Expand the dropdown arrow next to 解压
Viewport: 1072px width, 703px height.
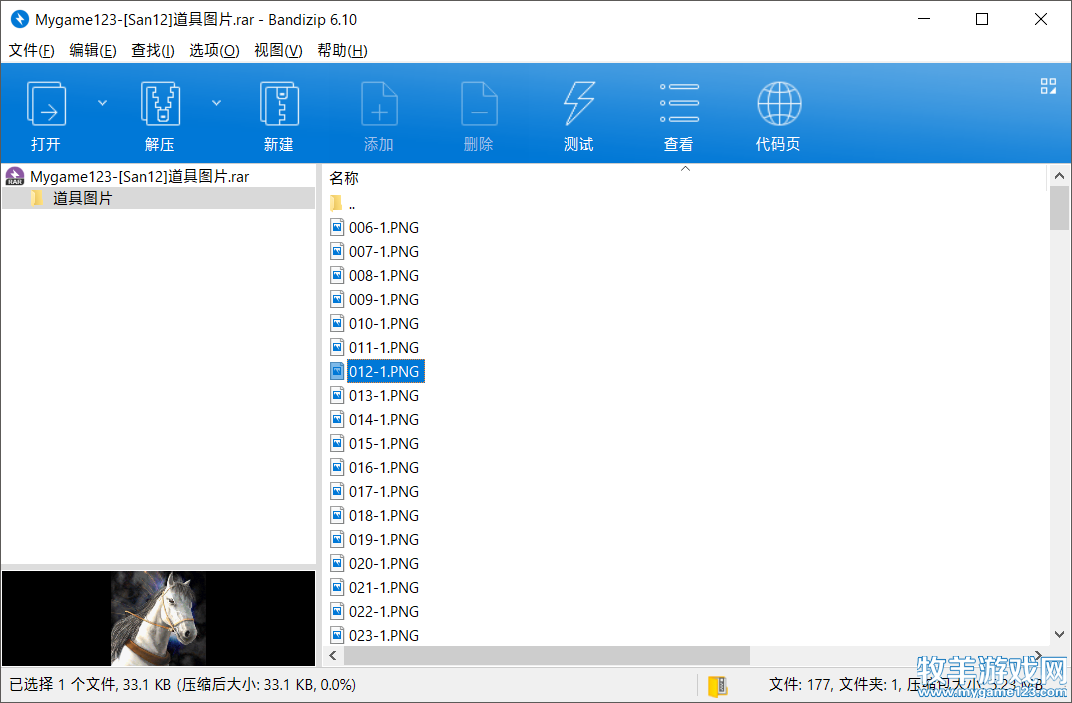[216, 102]
